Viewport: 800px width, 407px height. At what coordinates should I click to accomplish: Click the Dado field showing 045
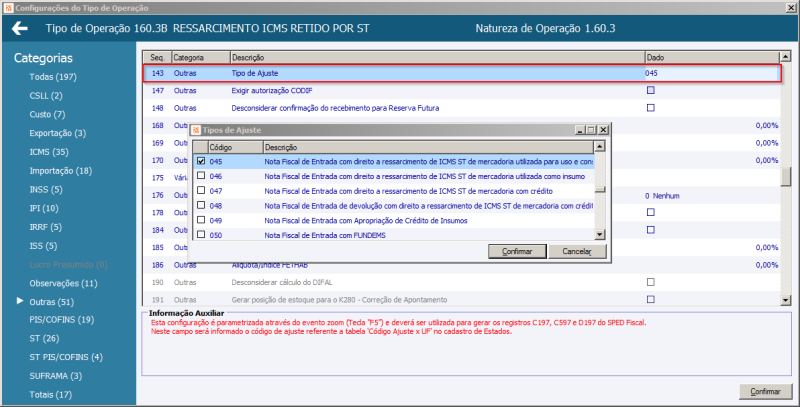[712, 73]
